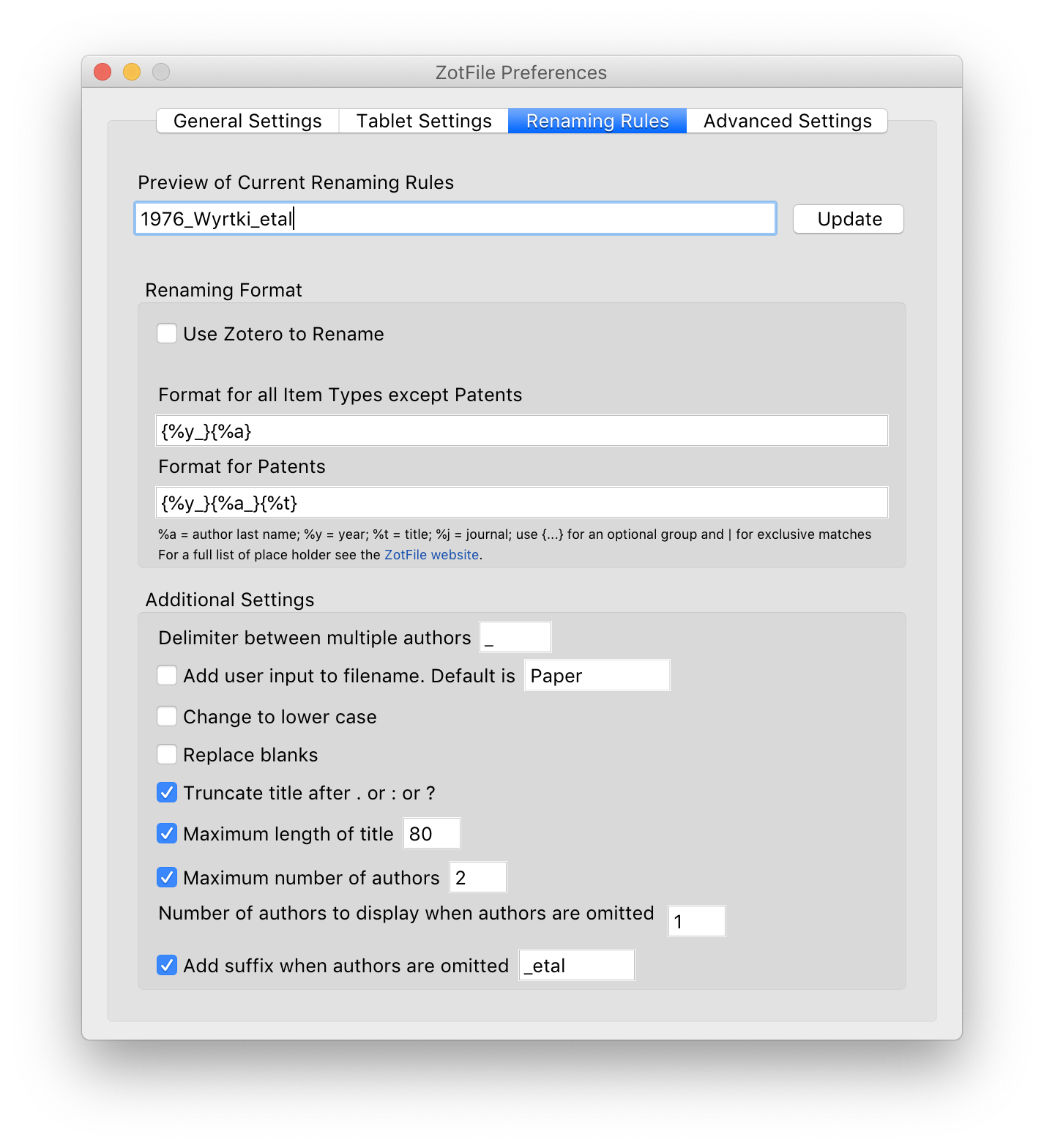Image resolution: width=1044 pixels, height=1148 pixels.
Task: Enable Add user input to filename
Action: [x=167, y=675]
